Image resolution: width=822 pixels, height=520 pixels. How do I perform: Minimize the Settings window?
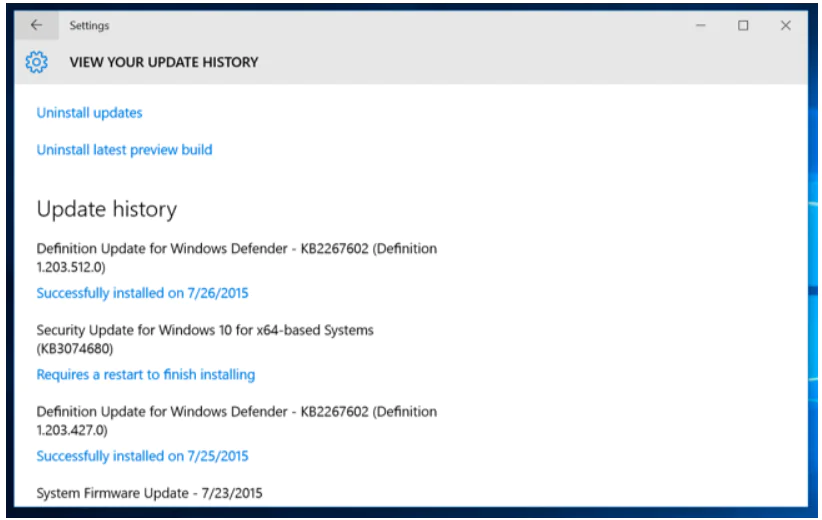pos(701,26)
